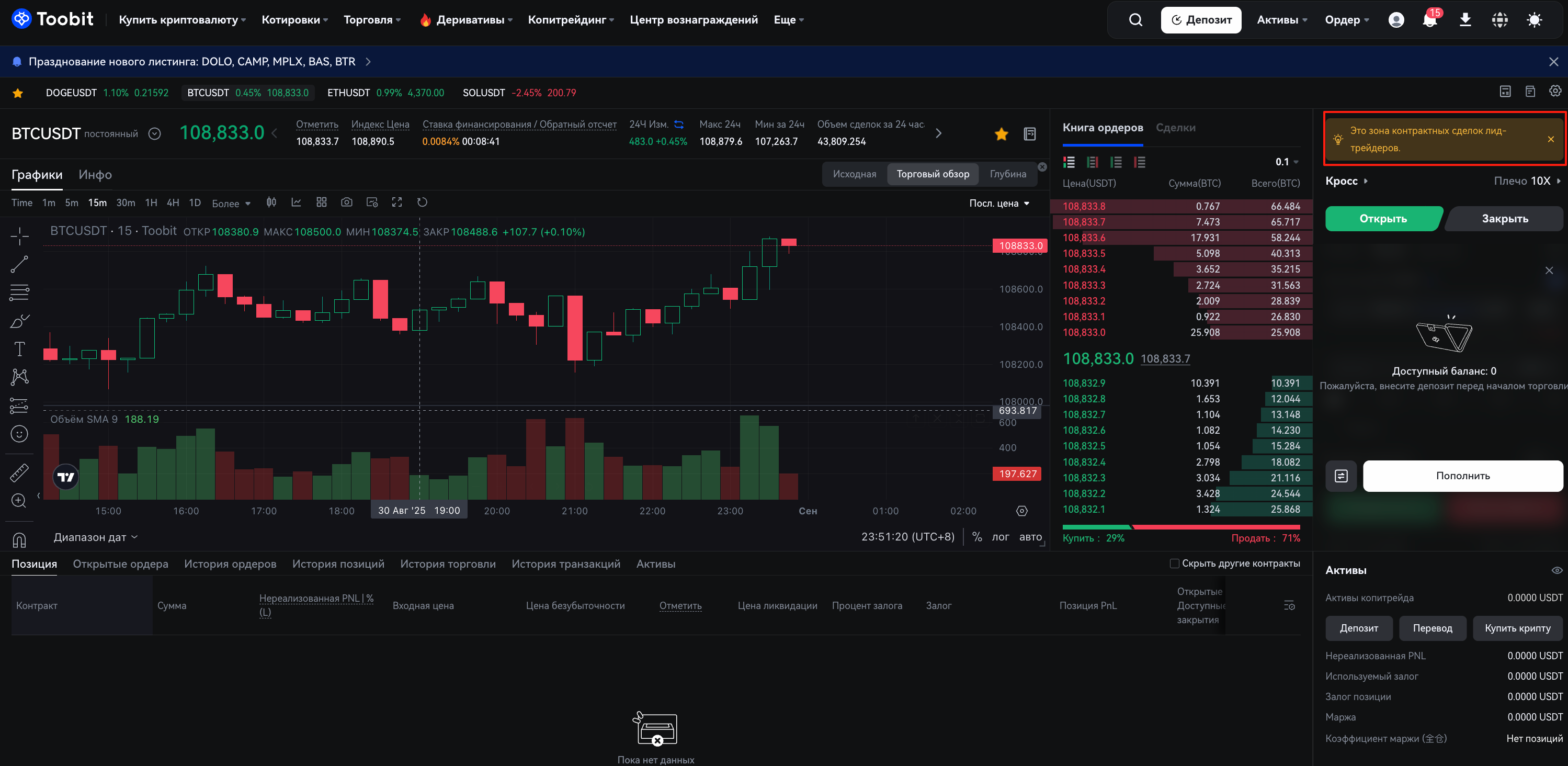Open the chart indicators icon
This screenshot has width=1568, height=766.
coord(297,202)
